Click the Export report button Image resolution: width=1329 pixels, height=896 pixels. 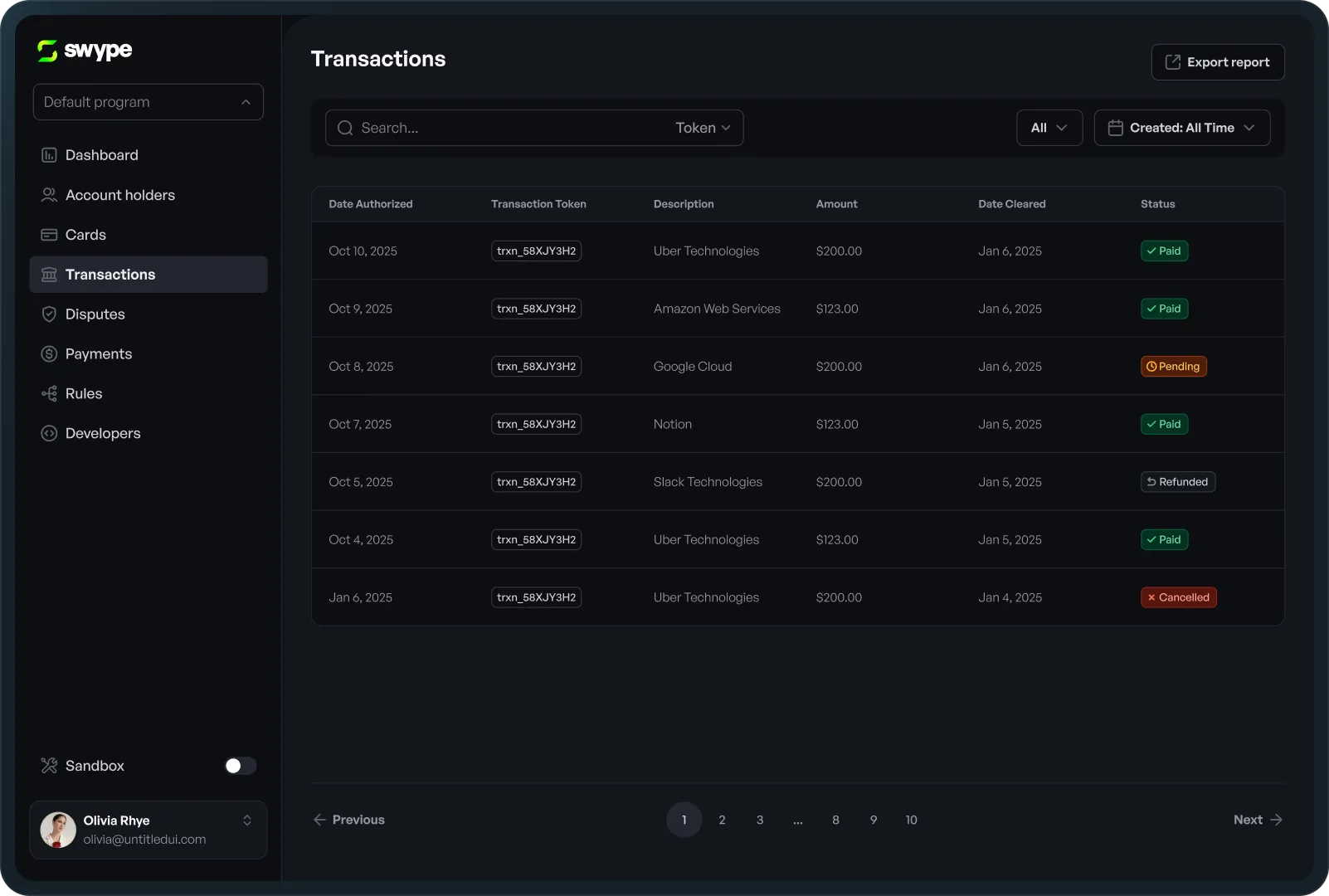coord(1218,62)
